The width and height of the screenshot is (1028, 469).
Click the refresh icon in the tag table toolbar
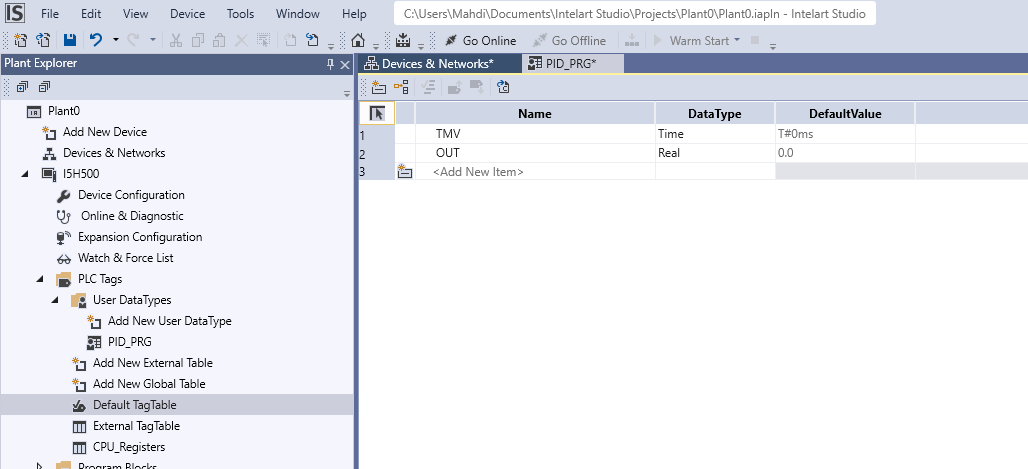[503, 87]
